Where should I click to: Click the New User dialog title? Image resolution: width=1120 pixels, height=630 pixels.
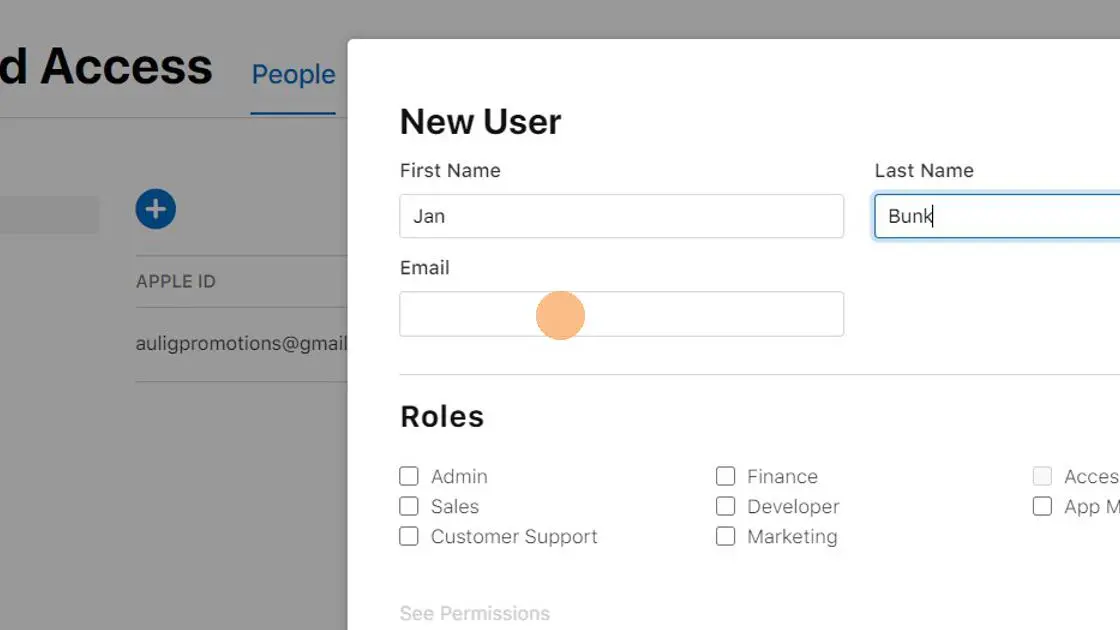click(x=480, y=121)
